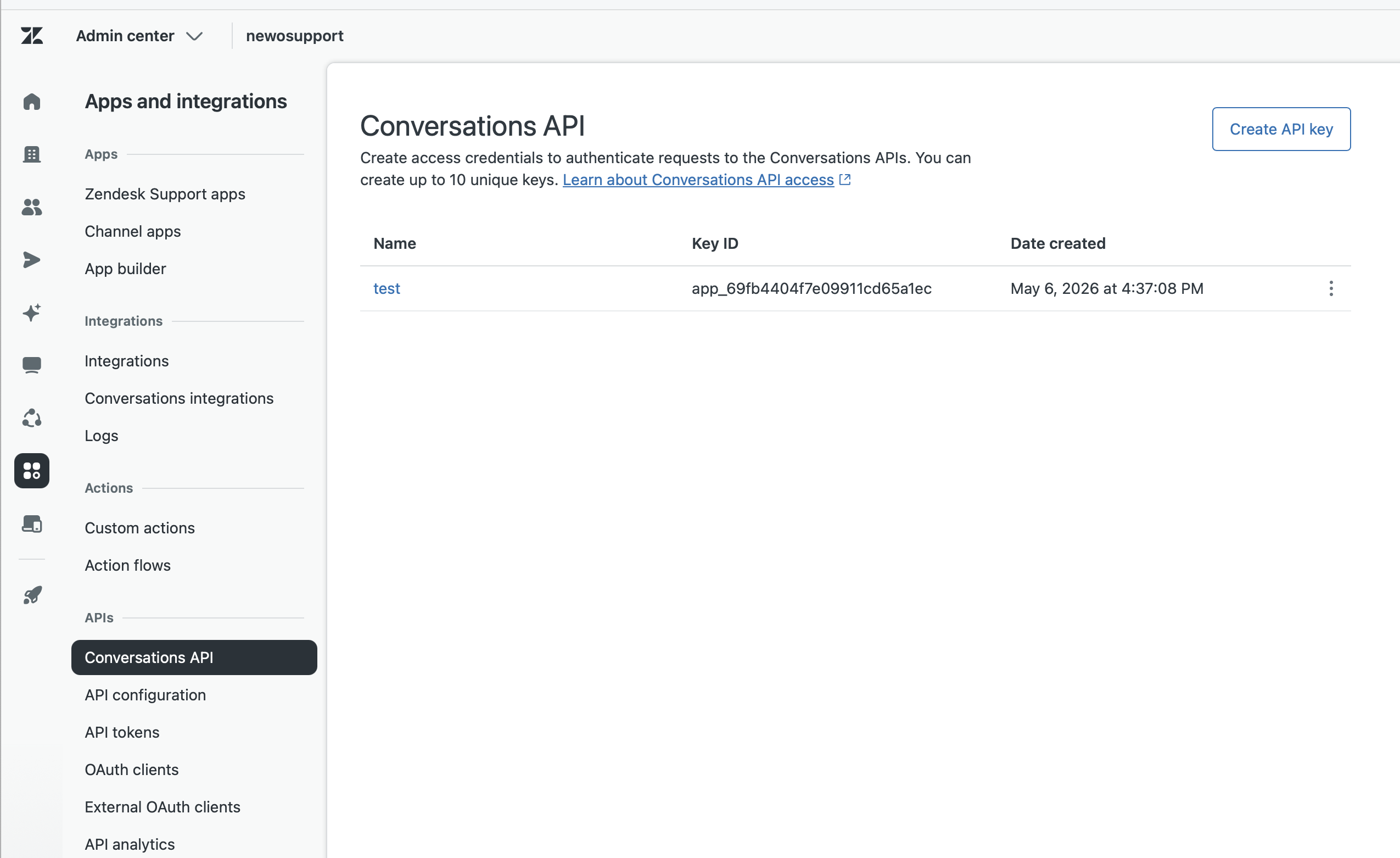Follow Learn about Conversations API access link
This screenshot has height=858, width=1400.
coord(698,180)
